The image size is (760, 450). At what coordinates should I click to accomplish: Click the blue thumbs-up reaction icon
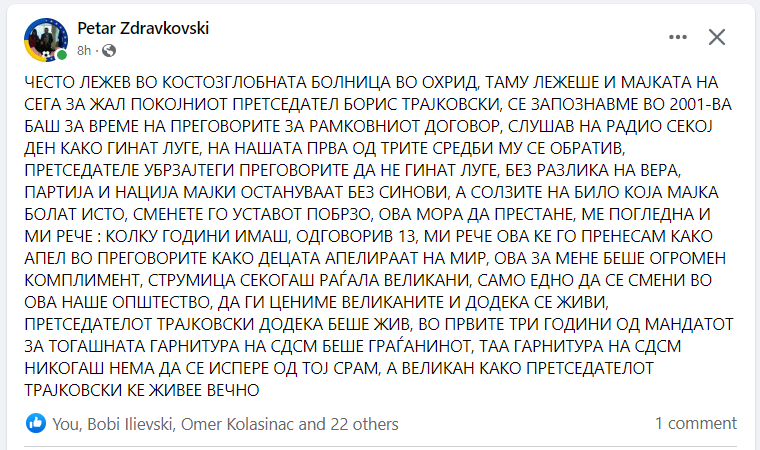[35, 423]
